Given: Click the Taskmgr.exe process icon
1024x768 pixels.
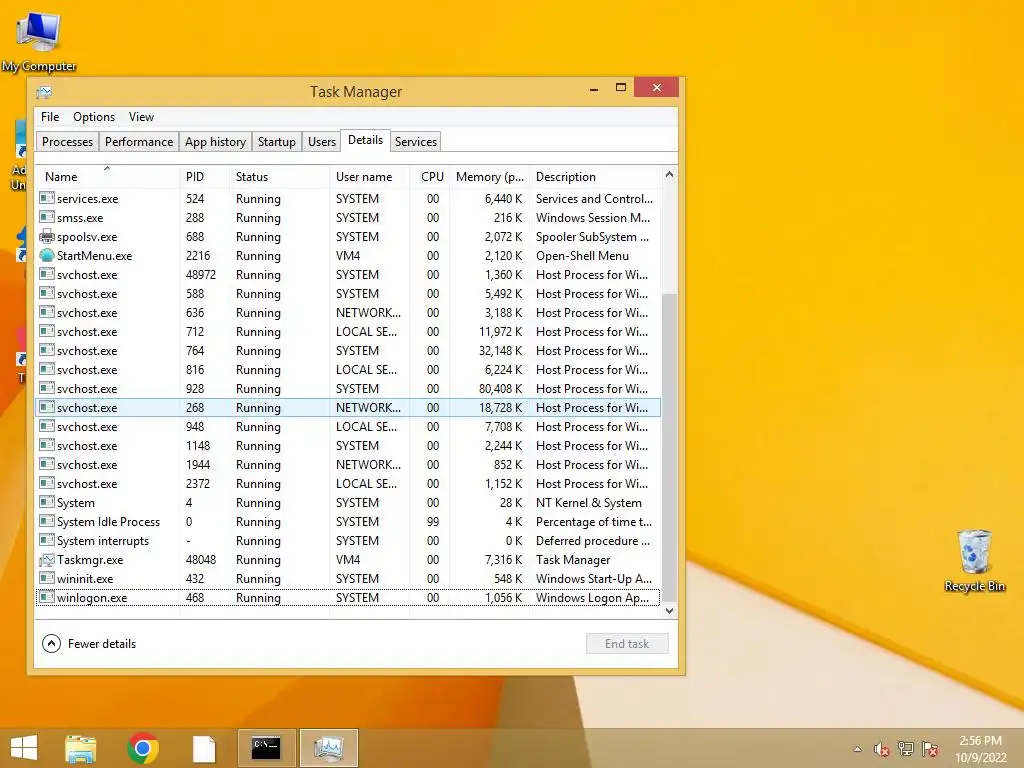Looking at the screenshot, I should coord(46,560).
